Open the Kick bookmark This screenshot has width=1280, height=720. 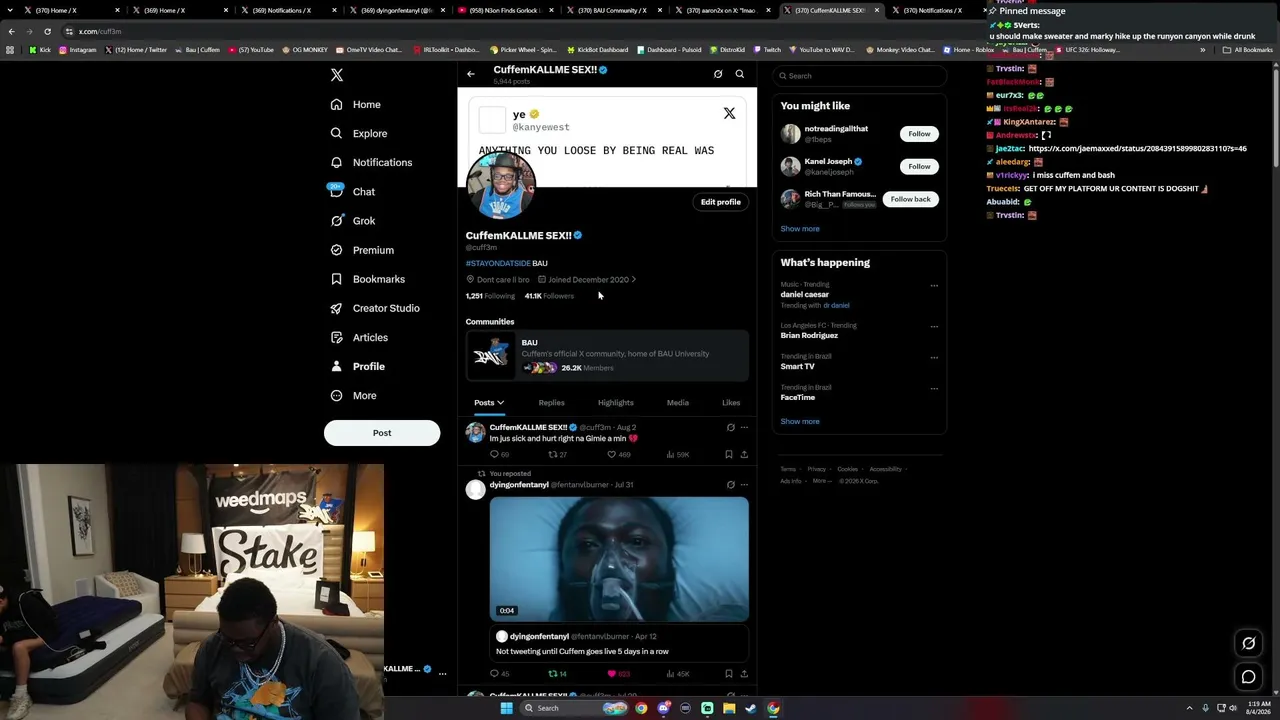coord(40,50)
